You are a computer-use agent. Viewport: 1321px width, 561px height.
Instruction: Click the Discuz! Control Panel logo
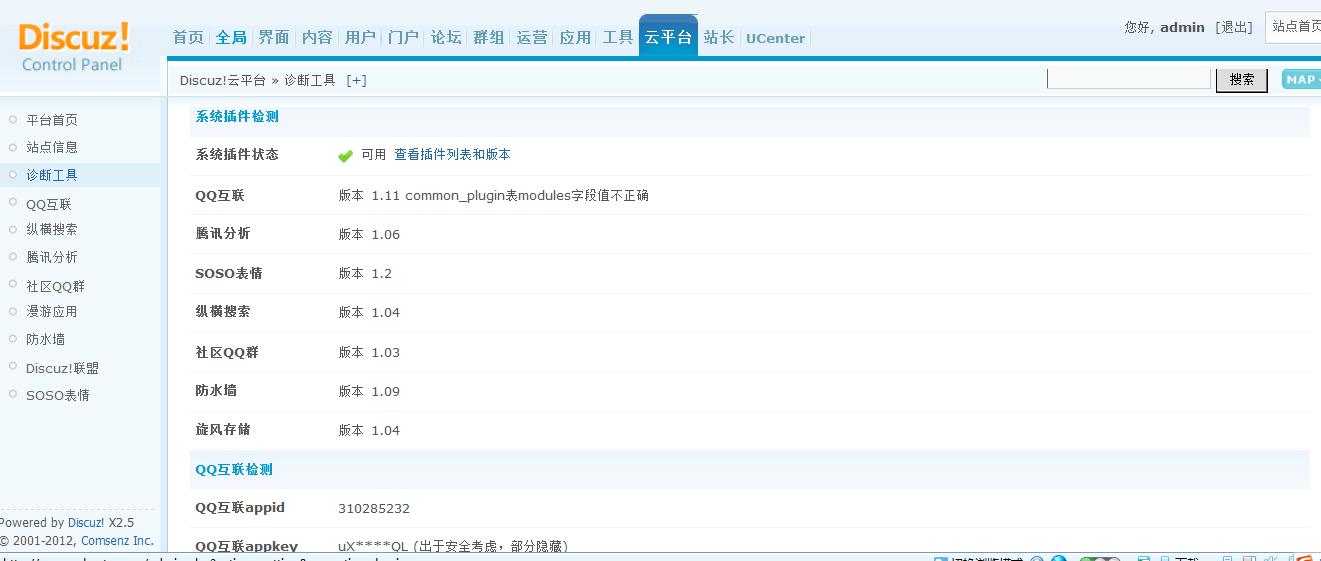tap(74, 47)
